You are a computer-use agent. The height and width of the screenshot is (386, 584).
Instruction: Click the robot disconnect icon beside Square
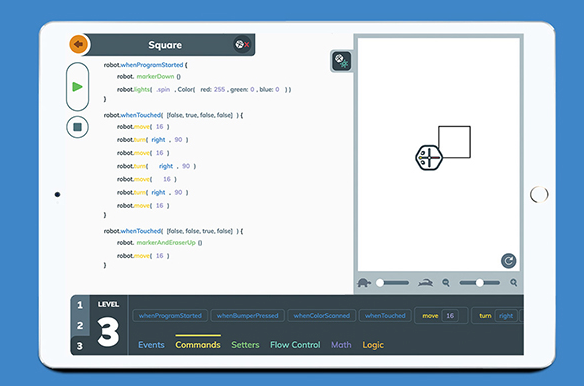[242, 44]
